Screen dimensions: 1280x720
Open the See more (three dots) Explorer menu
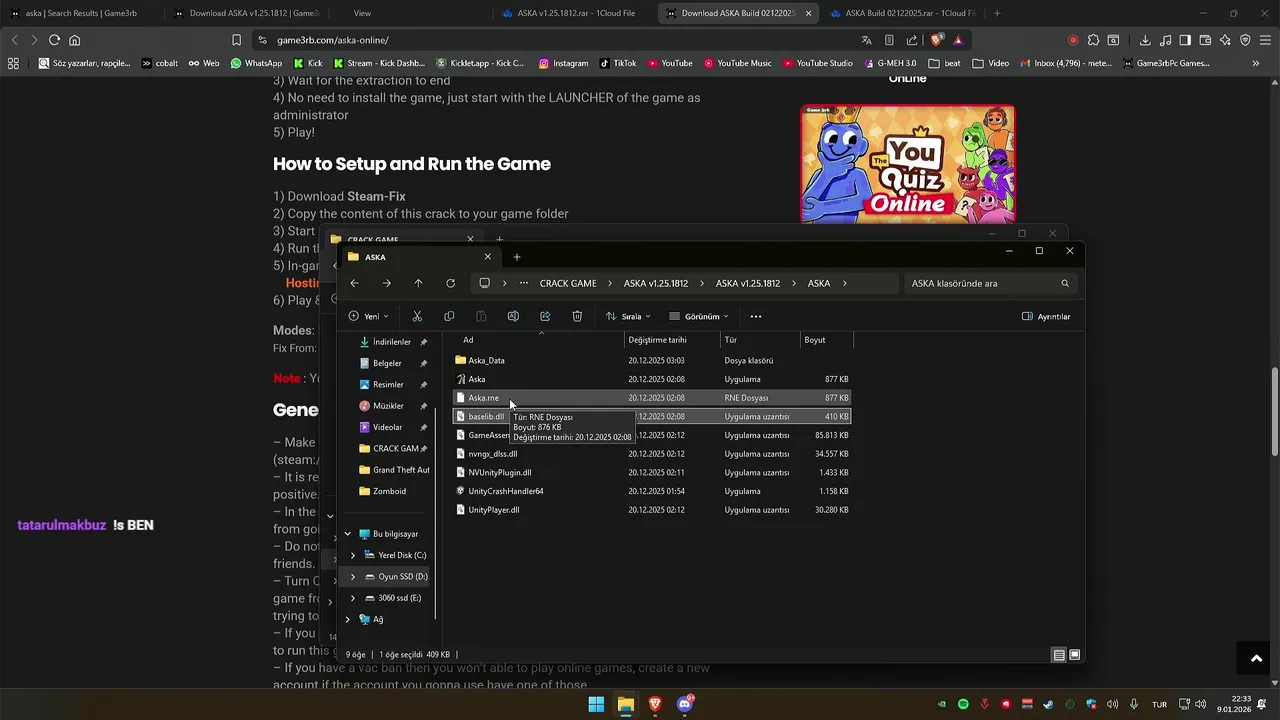pos(756,316)
